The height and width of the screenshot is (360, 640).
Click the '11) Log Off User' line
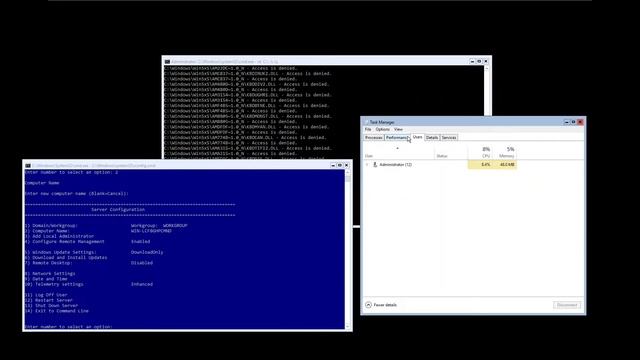[46, 294]
